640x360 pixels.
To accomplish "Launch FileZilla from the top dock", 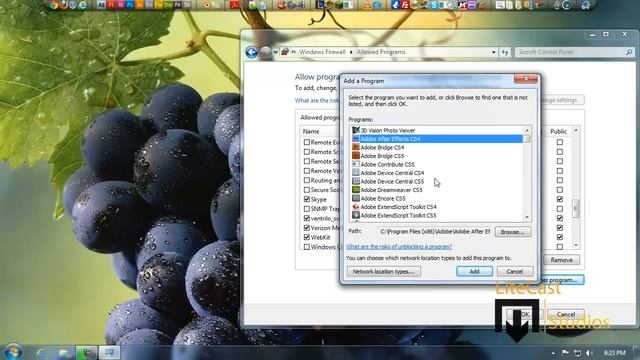I will pyautogui.click(x=405, y=5).
